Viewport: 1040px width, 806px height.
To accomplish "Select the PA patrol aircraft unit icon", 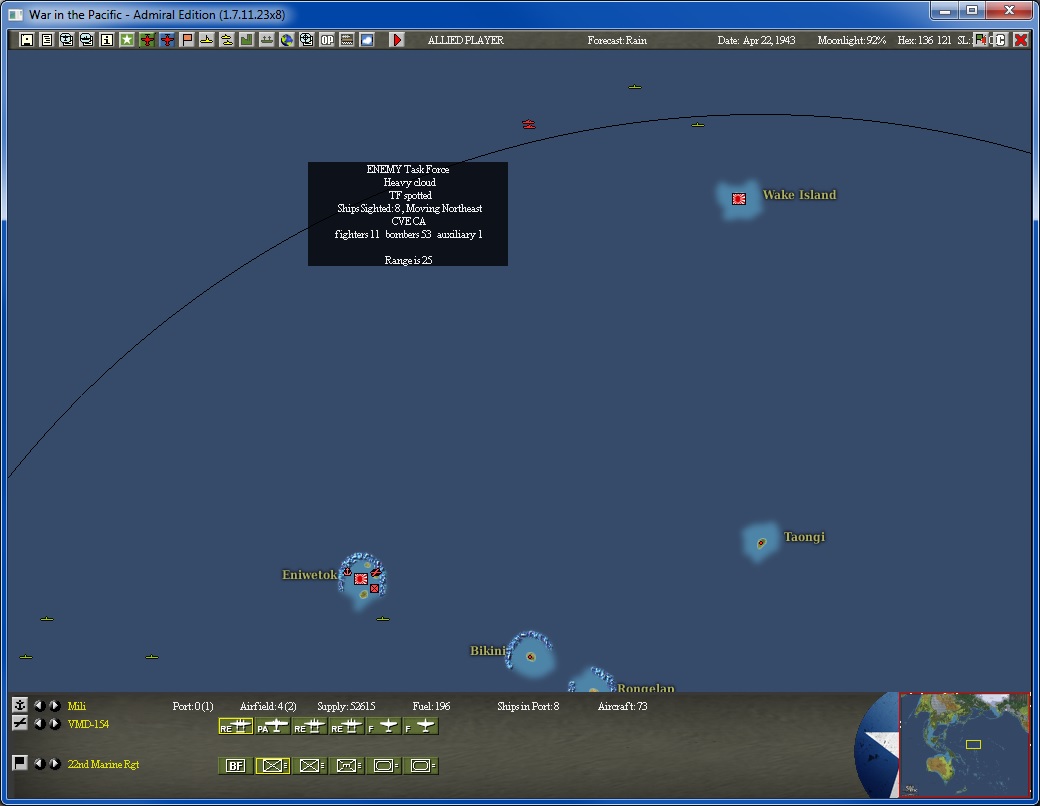I will (x=273, y=726).
